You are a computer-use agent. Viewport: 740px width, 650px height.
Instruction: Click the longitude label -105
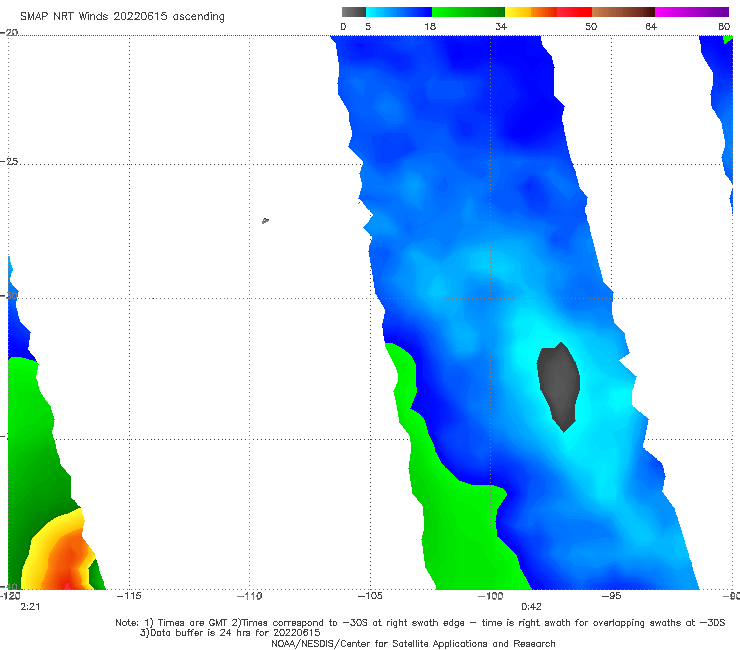pos(370,596)
